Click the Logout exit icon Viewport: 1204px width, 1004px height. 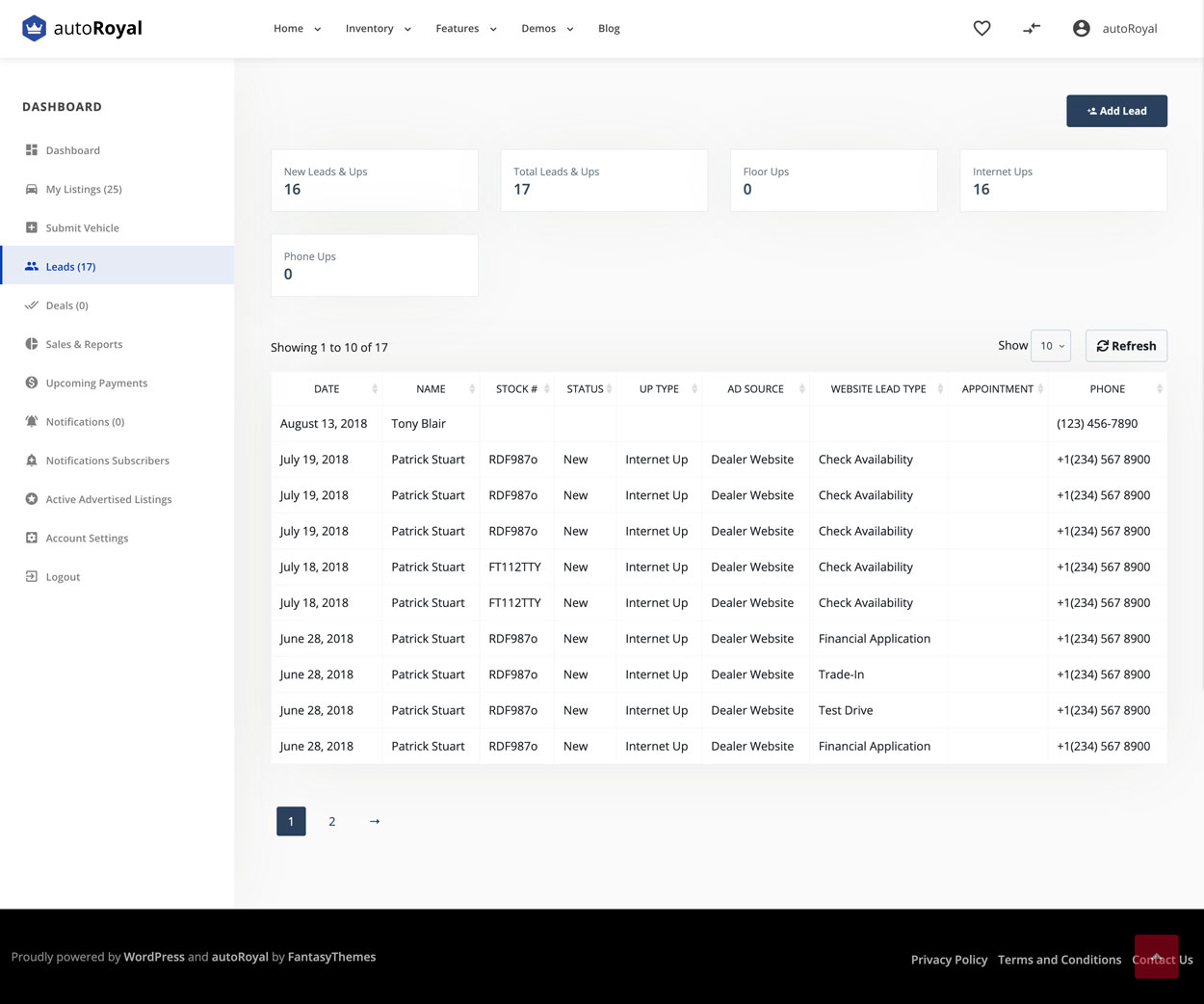(32, 576)
